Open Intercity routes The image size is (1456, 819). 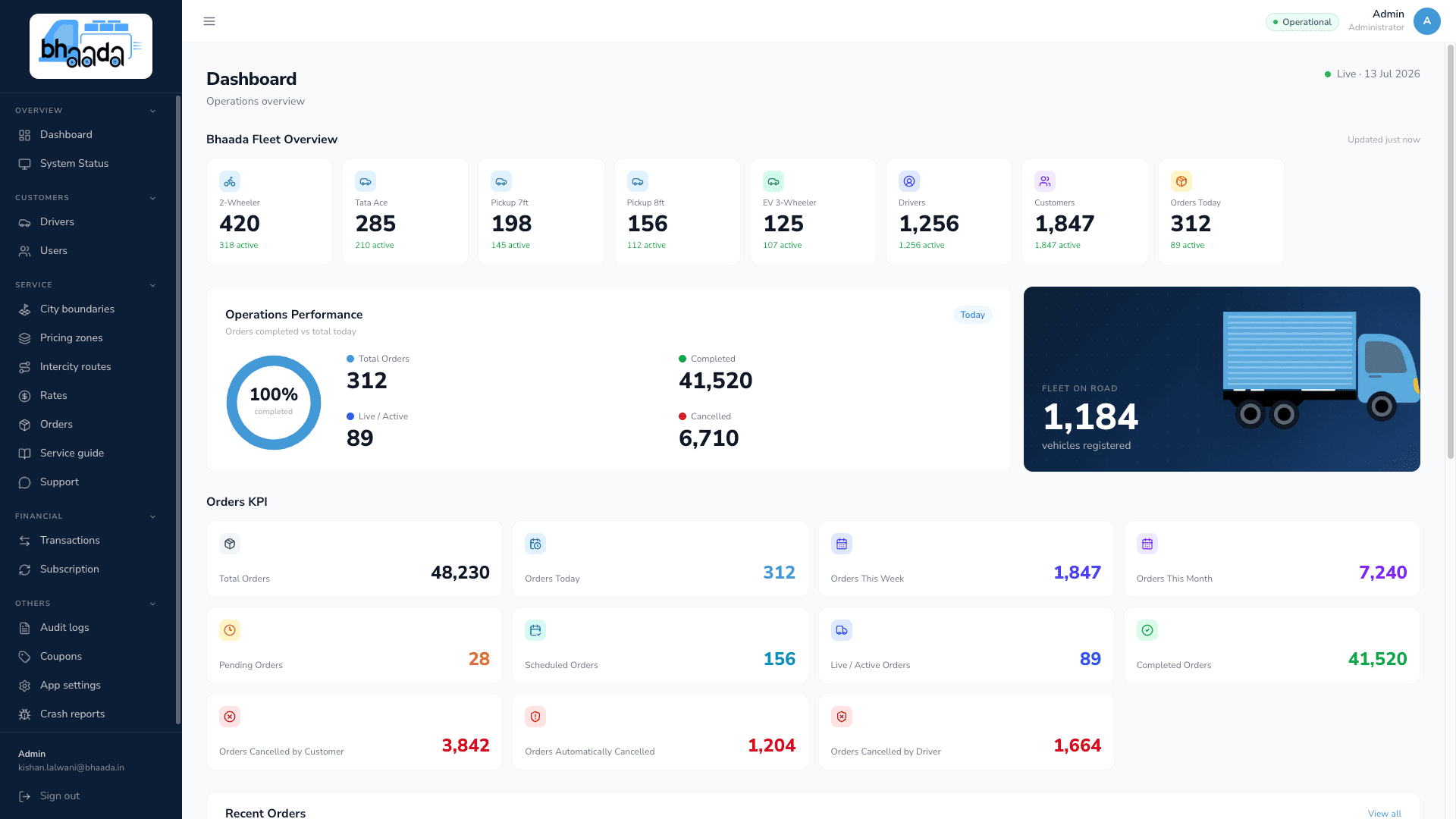(x=87, y=367)
